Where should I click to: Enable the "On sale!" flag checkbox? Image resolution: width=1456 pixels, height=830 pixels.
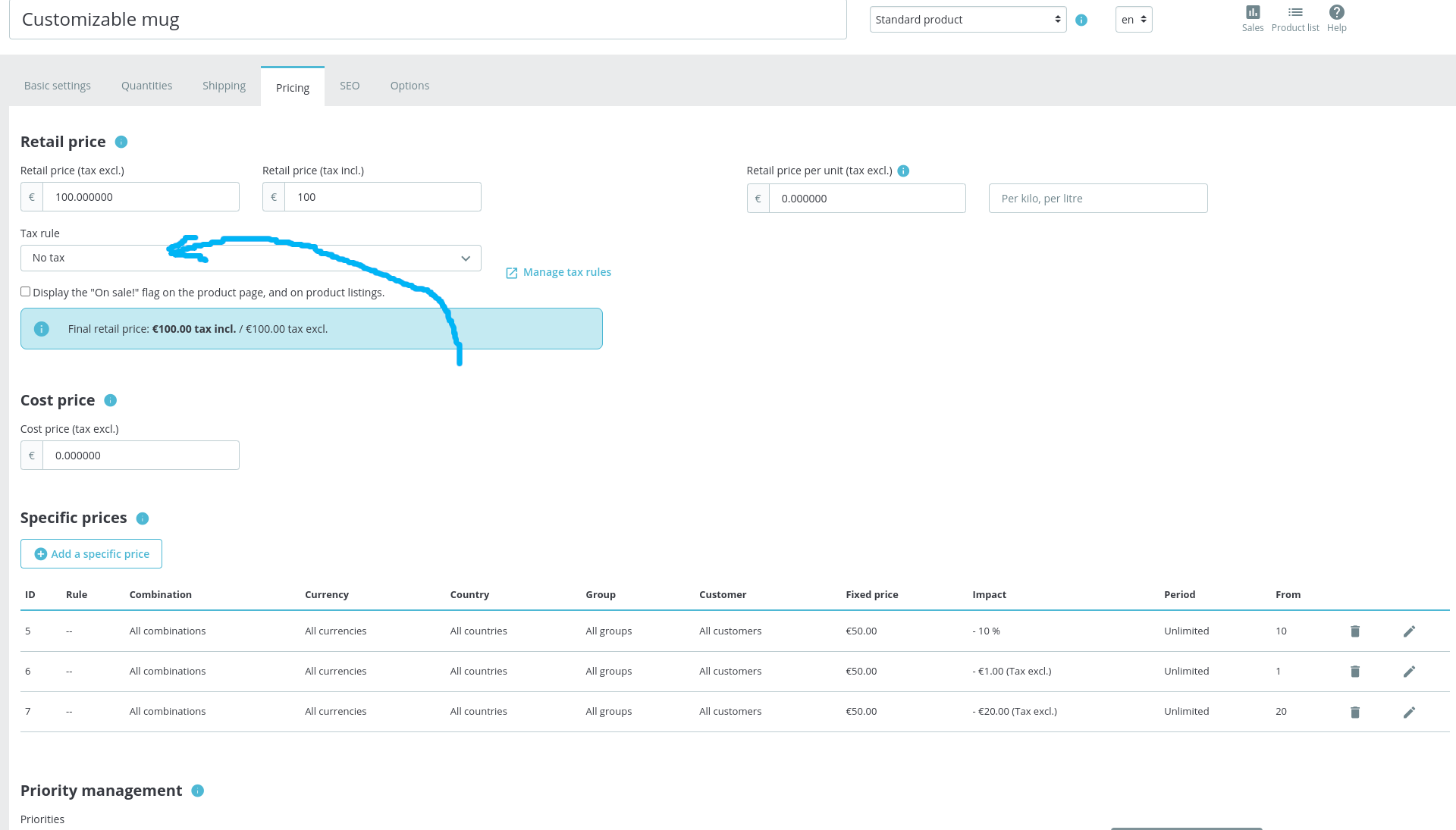pyautogui.click(x=25, y=291)
